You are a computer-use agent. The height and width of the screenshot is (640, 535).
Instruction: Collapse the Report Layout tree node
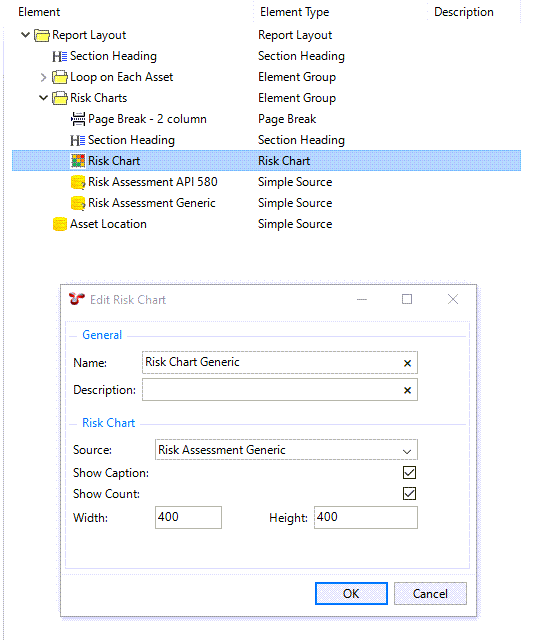click(x=25, y=35)
